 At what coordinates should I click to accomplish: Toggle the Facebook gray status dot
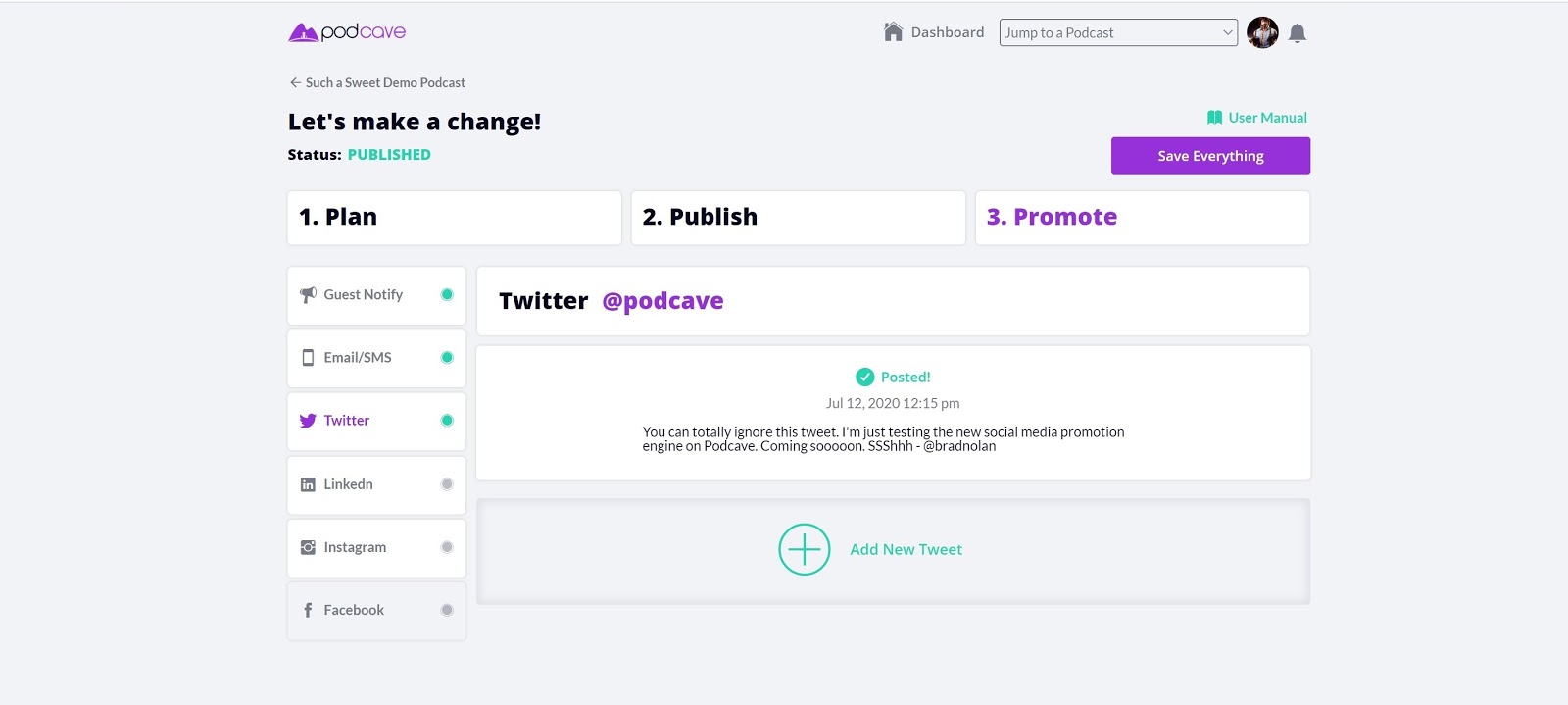pos(447,610)
